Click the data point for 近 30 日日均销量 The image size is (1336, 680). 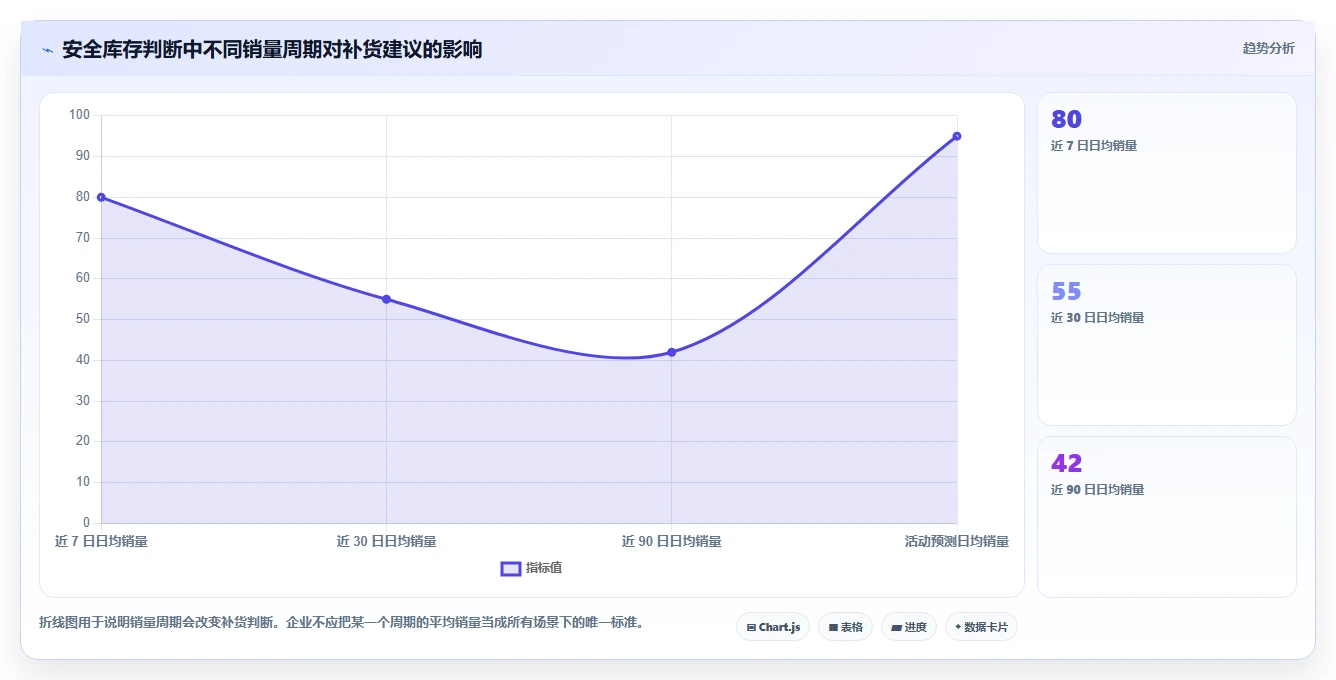[386, 299]
